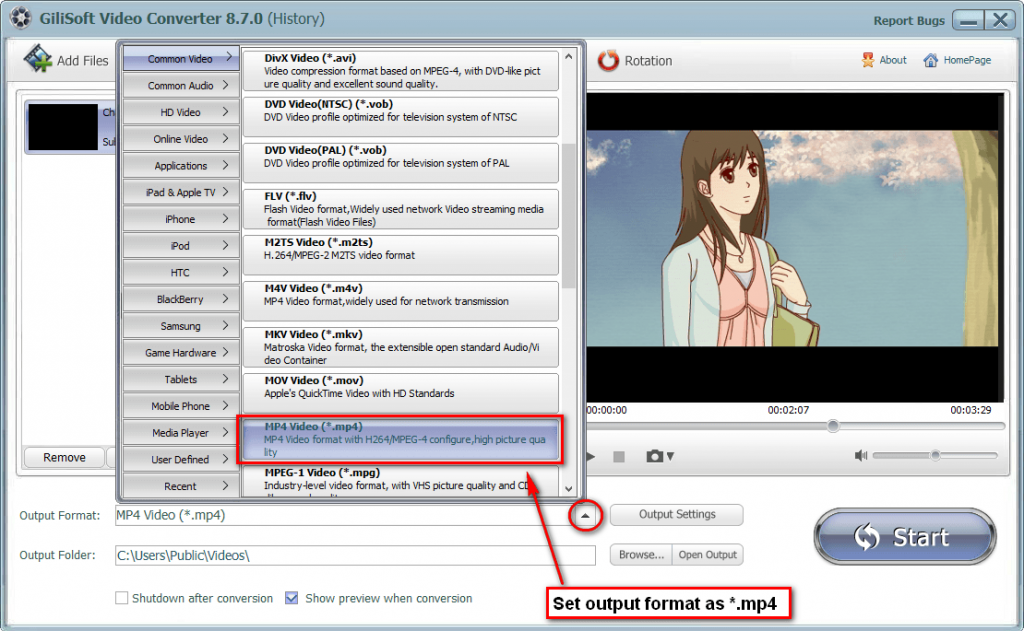Image resolution: width=1024 pixels, height=631 pixels.
Task: Click the Rotation red arrow icon
Action: (x=608, y=60)
